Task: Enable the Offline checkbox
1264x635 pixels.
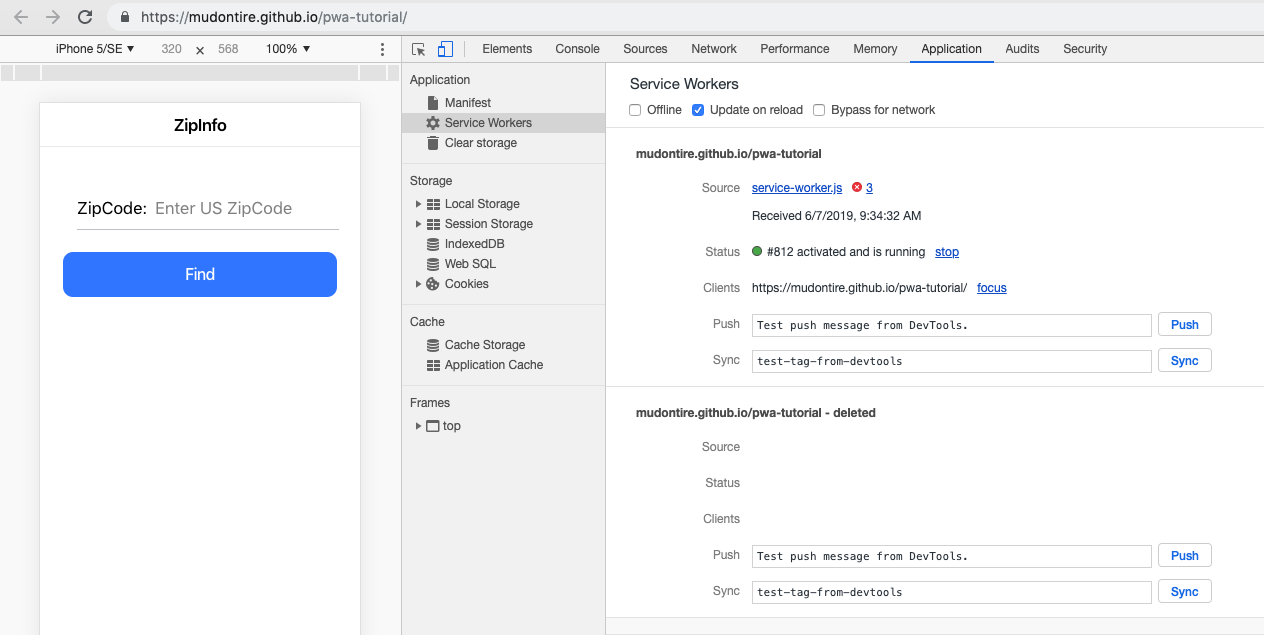Action: (635, 110)
